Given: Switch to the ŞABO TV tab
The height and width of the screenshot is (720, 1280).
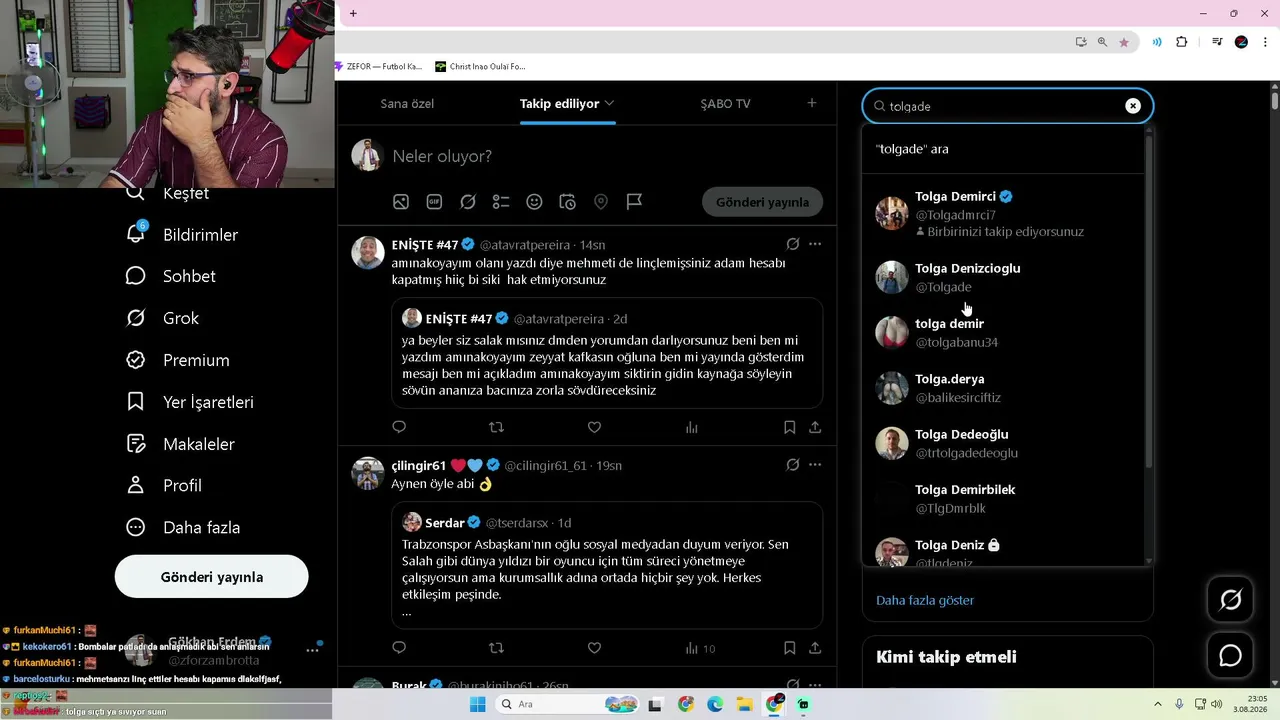Looking at the screenshot, I should (725, 103).
